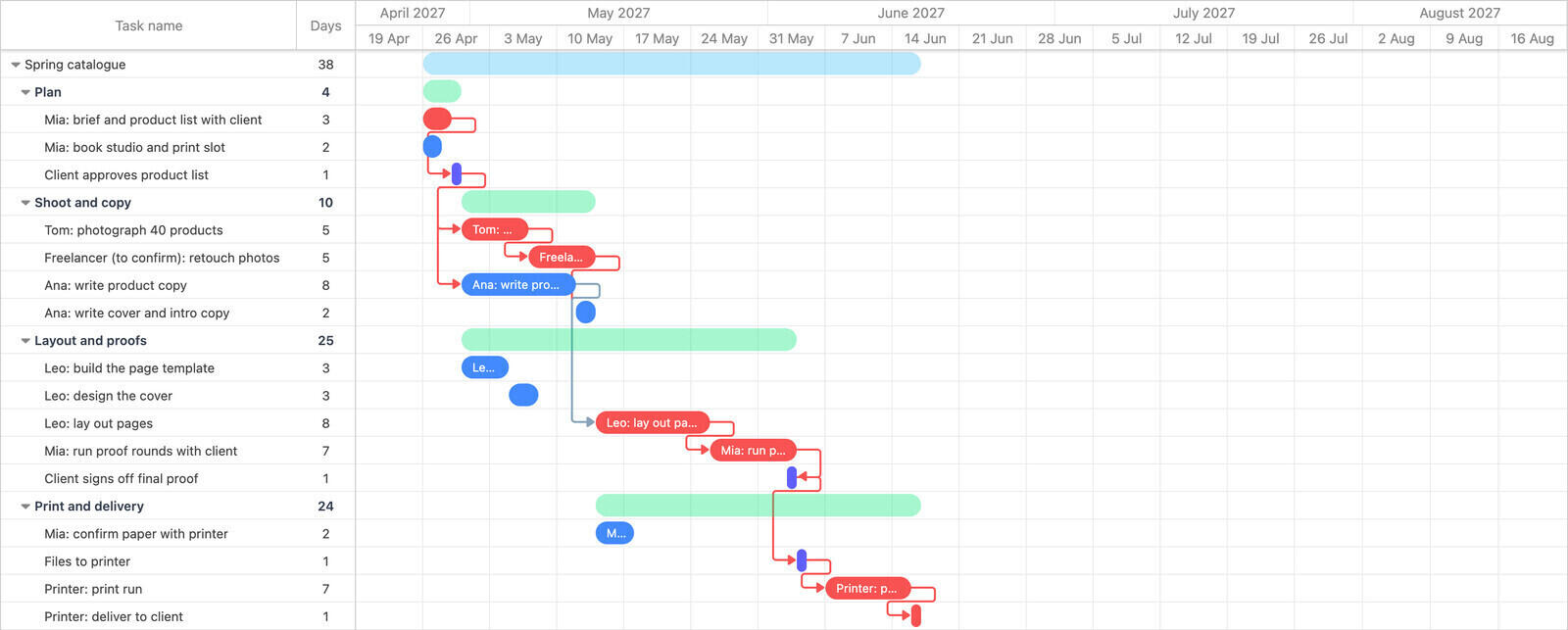Viewport: 1568px width, 630px height.
Task: Select the Shoot and copy summary bar
Action: point(528,202)
